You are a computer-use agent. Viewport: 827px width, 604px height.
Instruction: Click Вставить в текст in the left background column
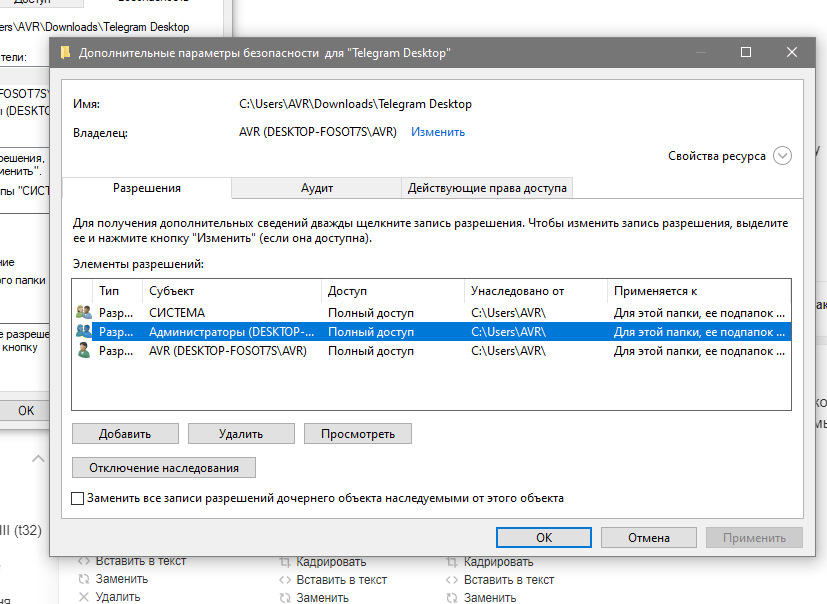[x=140, y=561]
